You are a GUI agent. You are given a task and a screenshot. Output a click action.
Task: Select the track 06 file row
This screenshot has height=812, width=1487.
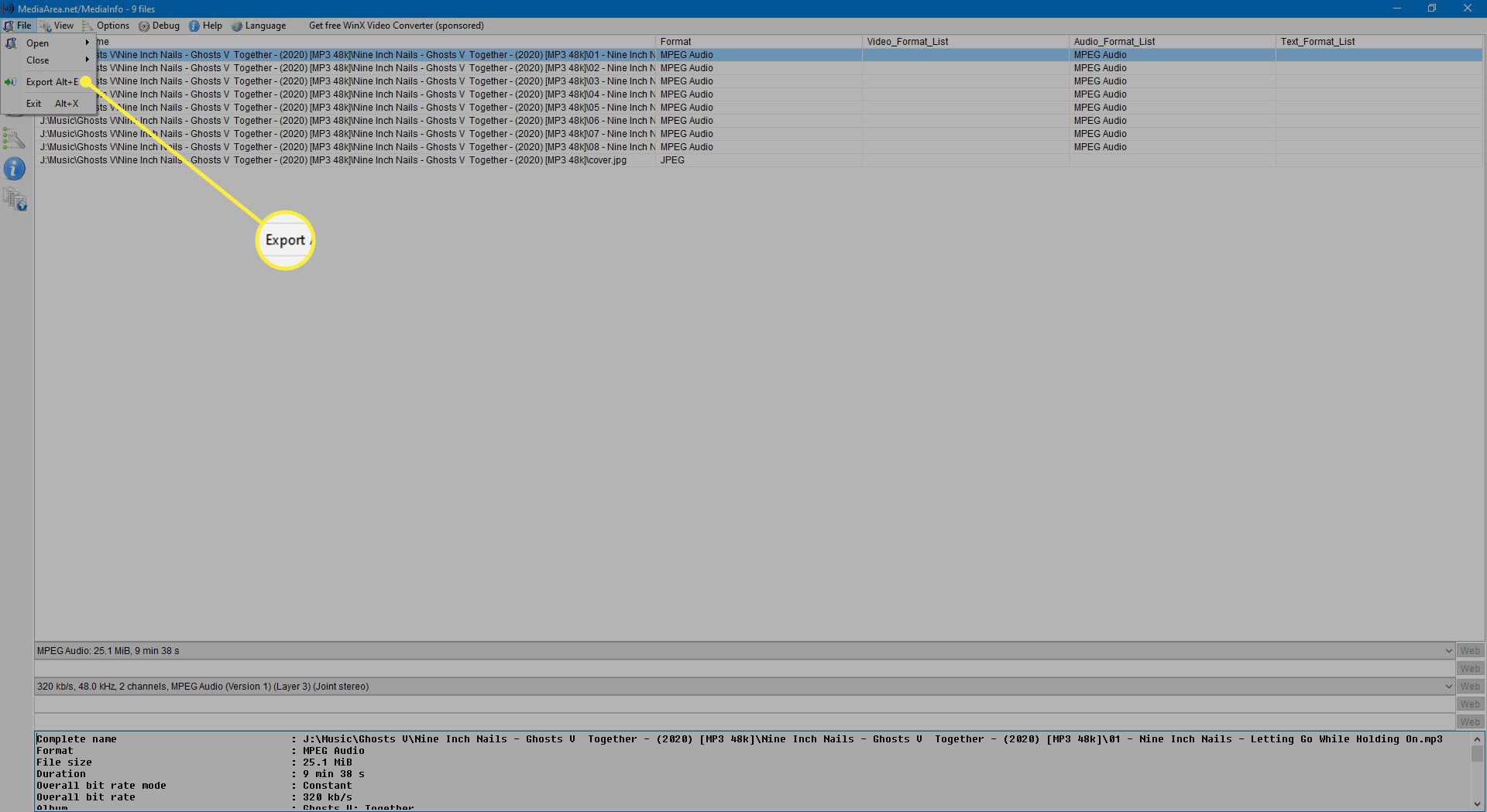[758, 121]
